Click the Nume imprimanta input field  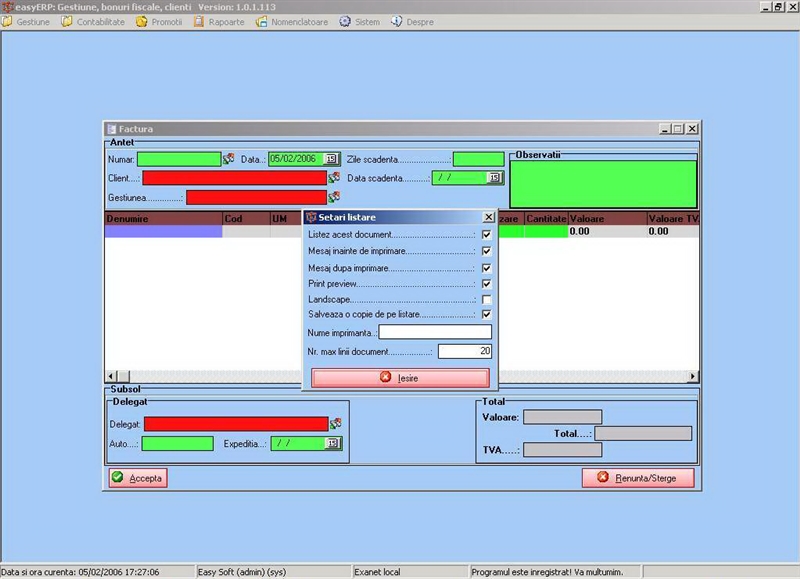coord(435,332)
